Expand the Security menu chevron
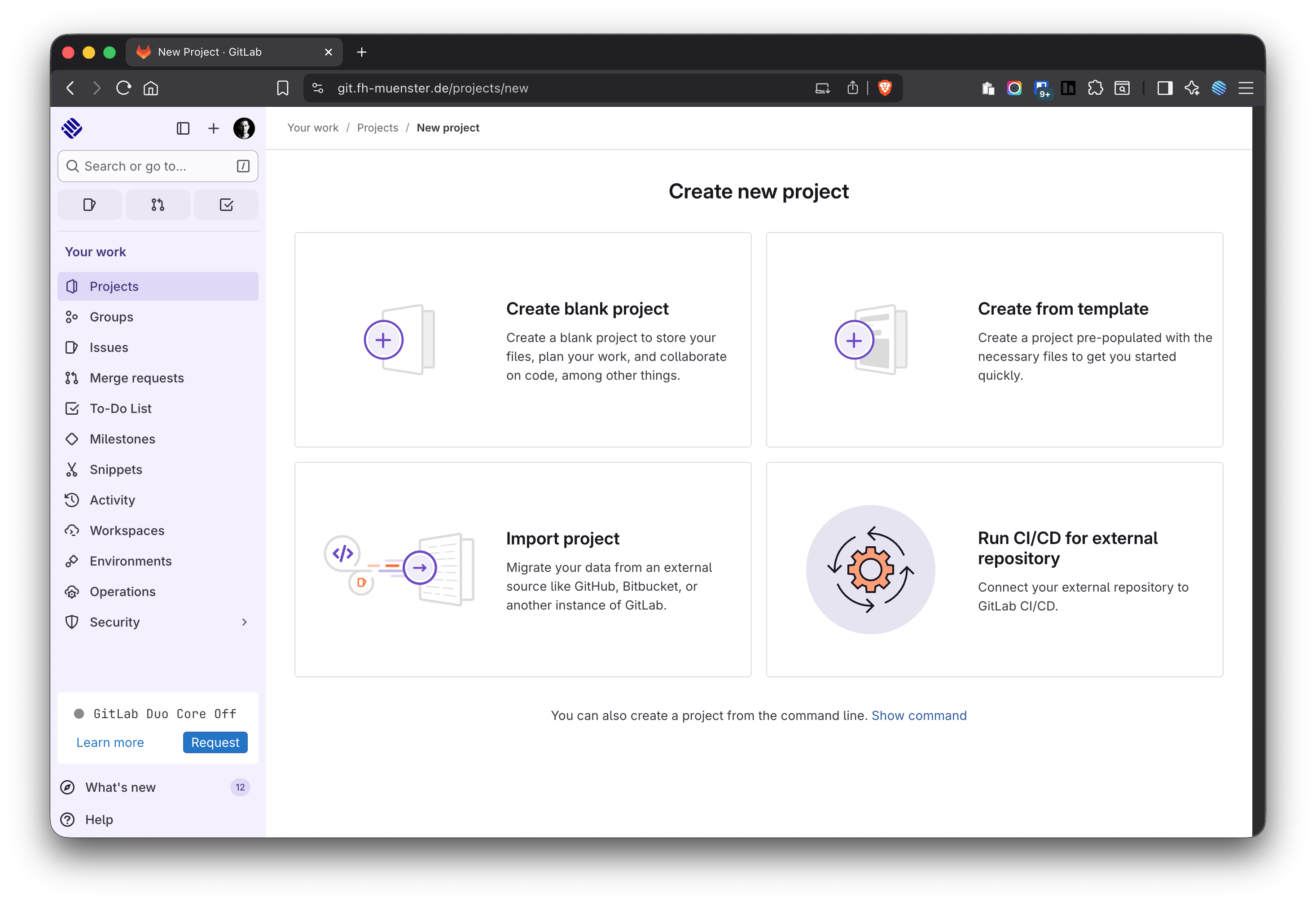1316x904 pixels. click(x=244, y=622)
